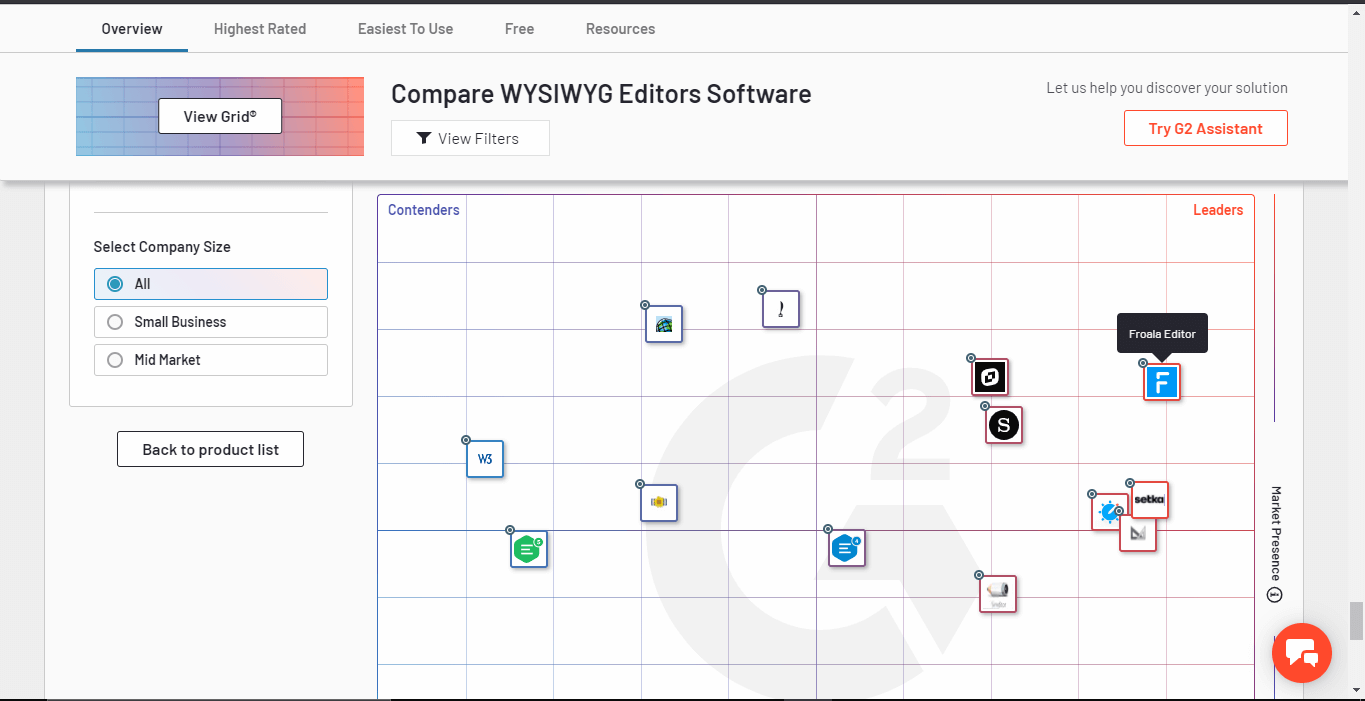Open the Easiest To Use tab
Screen dimensions: 1365x701
[405, 29]
